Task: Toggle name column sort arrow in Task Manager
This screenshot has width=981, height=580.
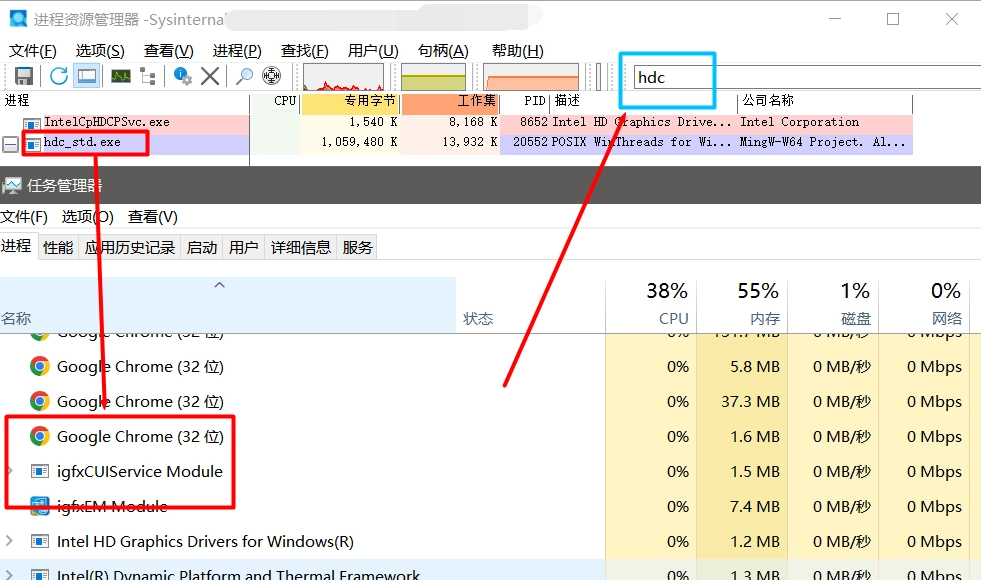Action: pyautogui.click(x=219, y=285)
